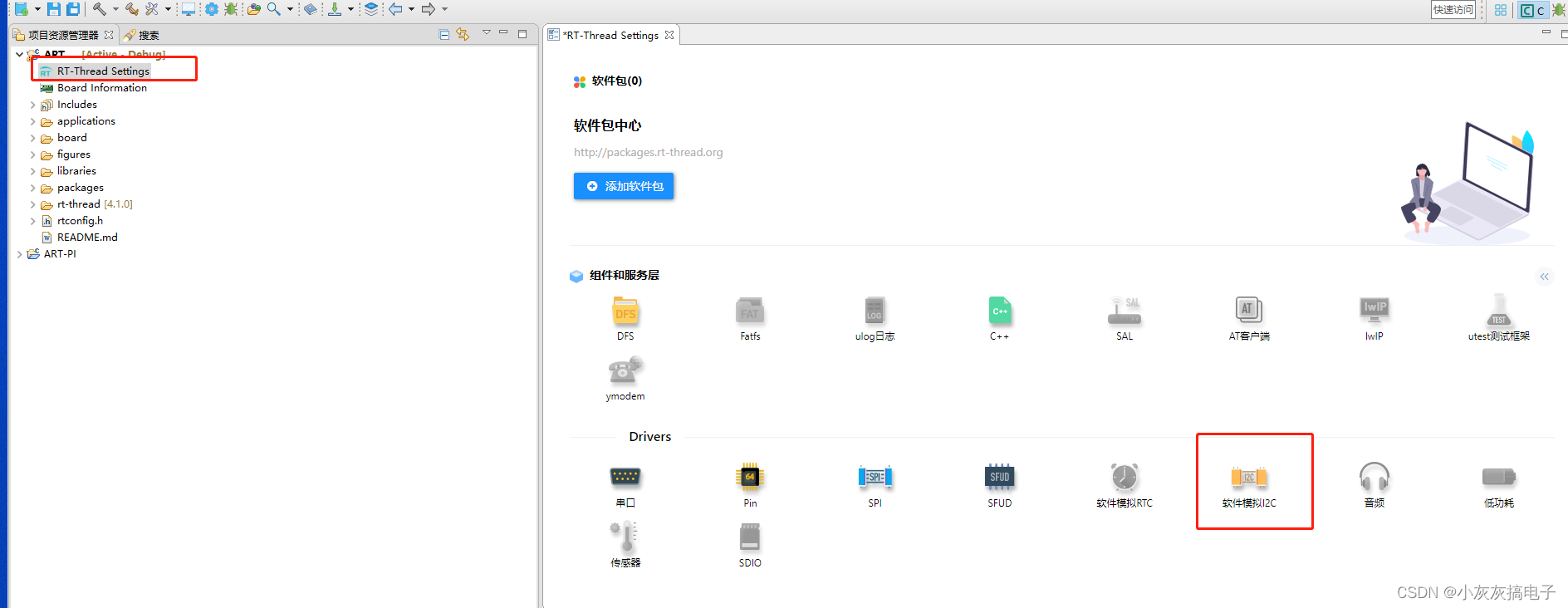The width and height of the screenshot is (1568, 608).
Task: Click the forward arrow toolbar icon
Action: 429,9
